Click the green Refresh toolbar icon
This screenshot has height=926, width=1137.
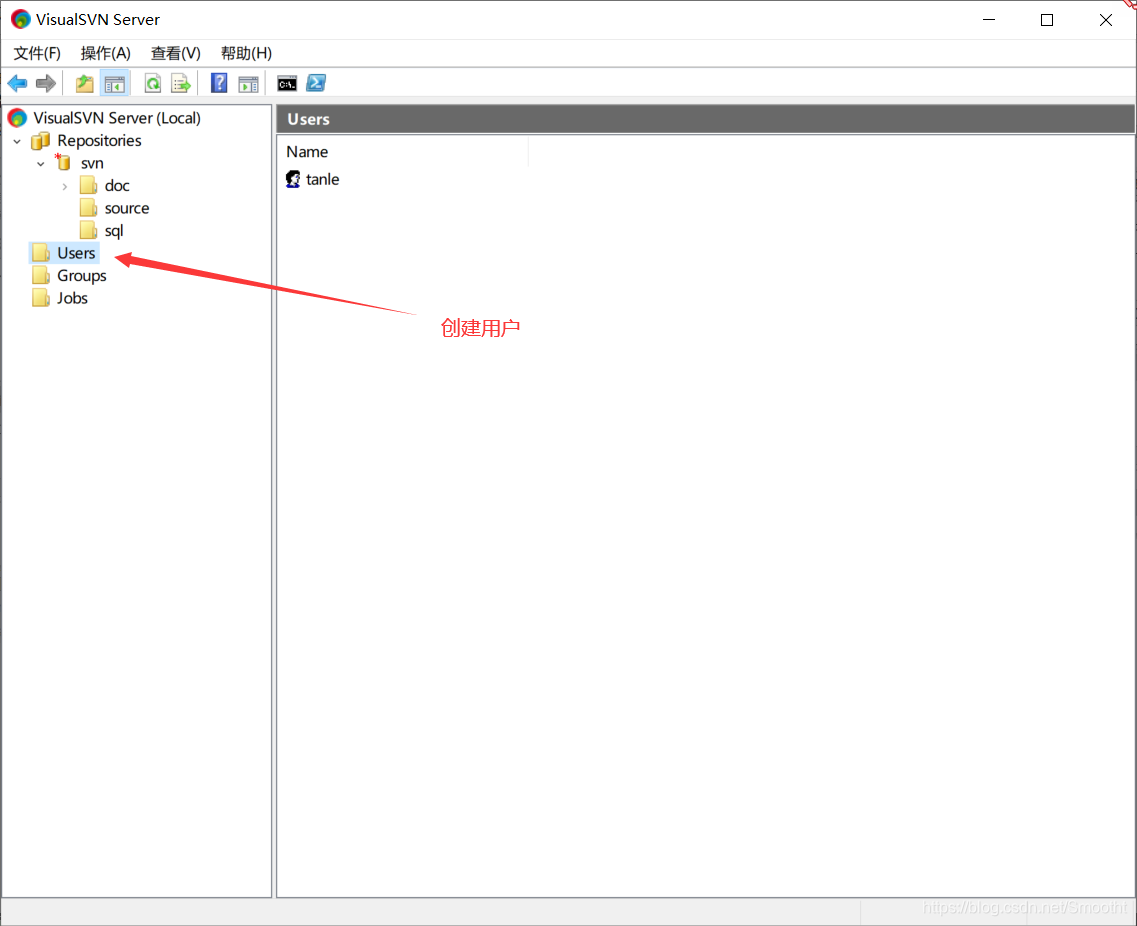tap(152, 83)
